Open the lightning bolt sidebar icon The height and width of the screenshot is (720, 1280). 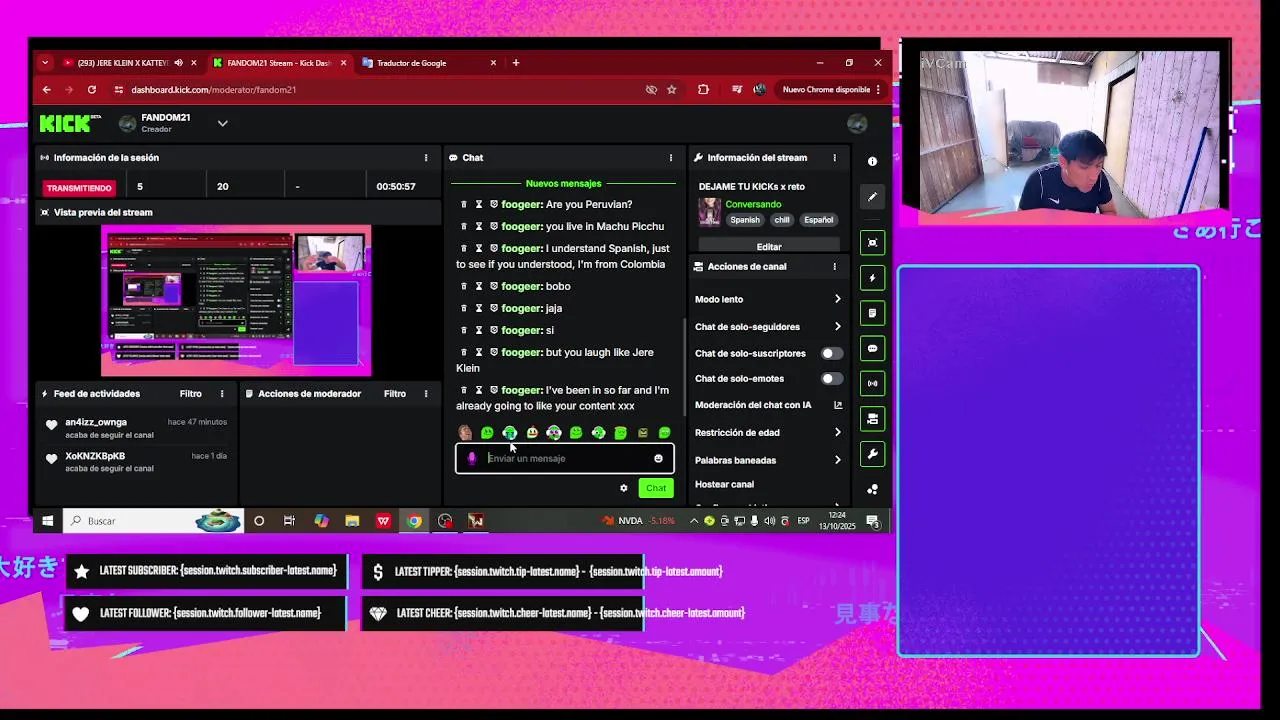pos(872,278)
